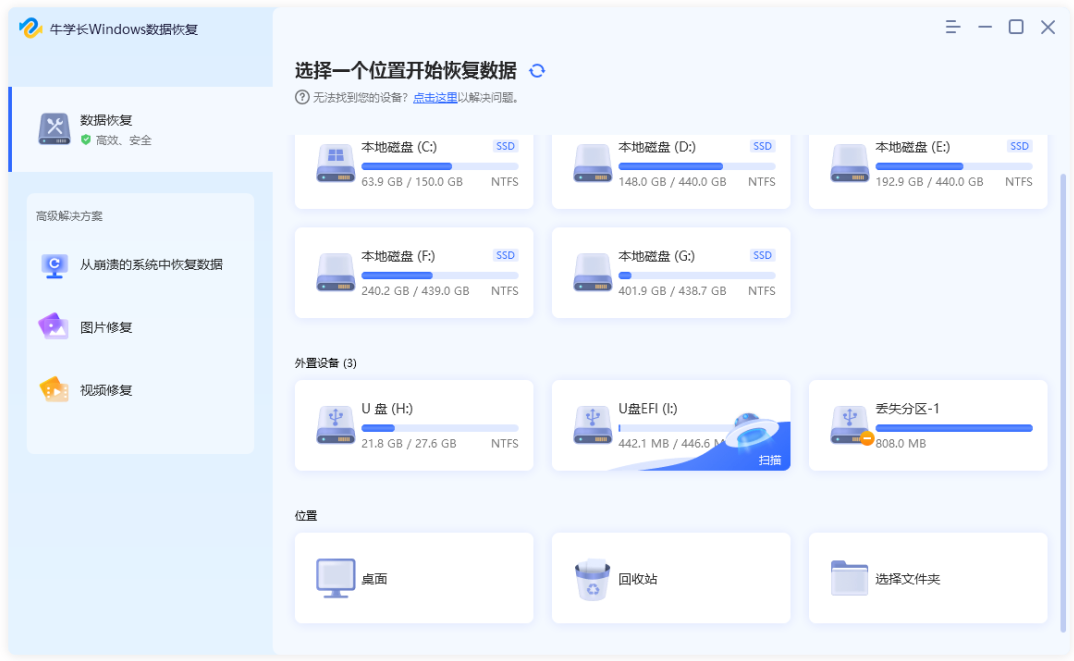Open 从崩溃的系统中恢复数据 in the sidebar

click(x=140, y=264)
